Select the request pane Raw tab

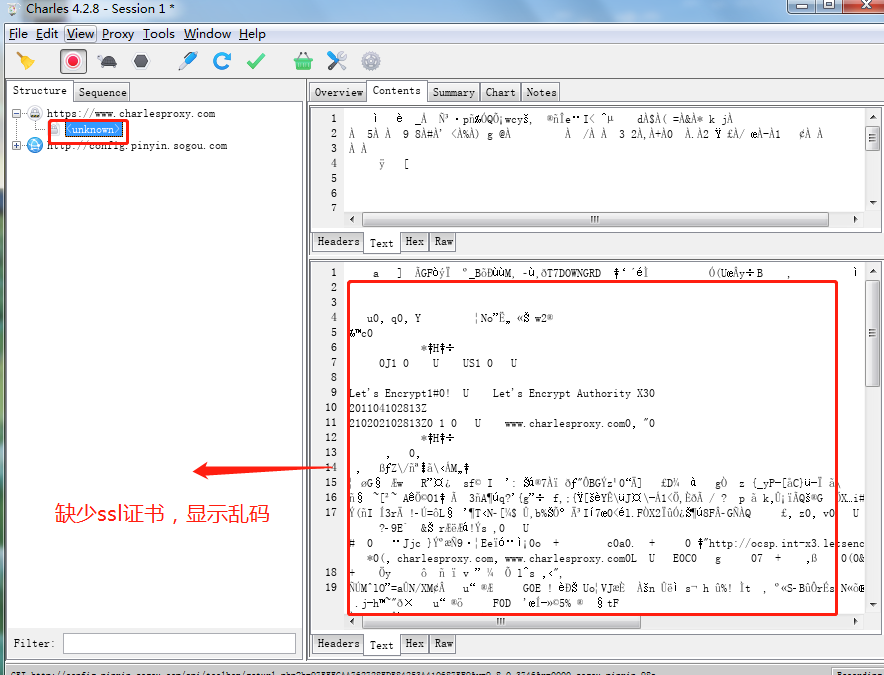pyautogui.click(x=444, y=241)
